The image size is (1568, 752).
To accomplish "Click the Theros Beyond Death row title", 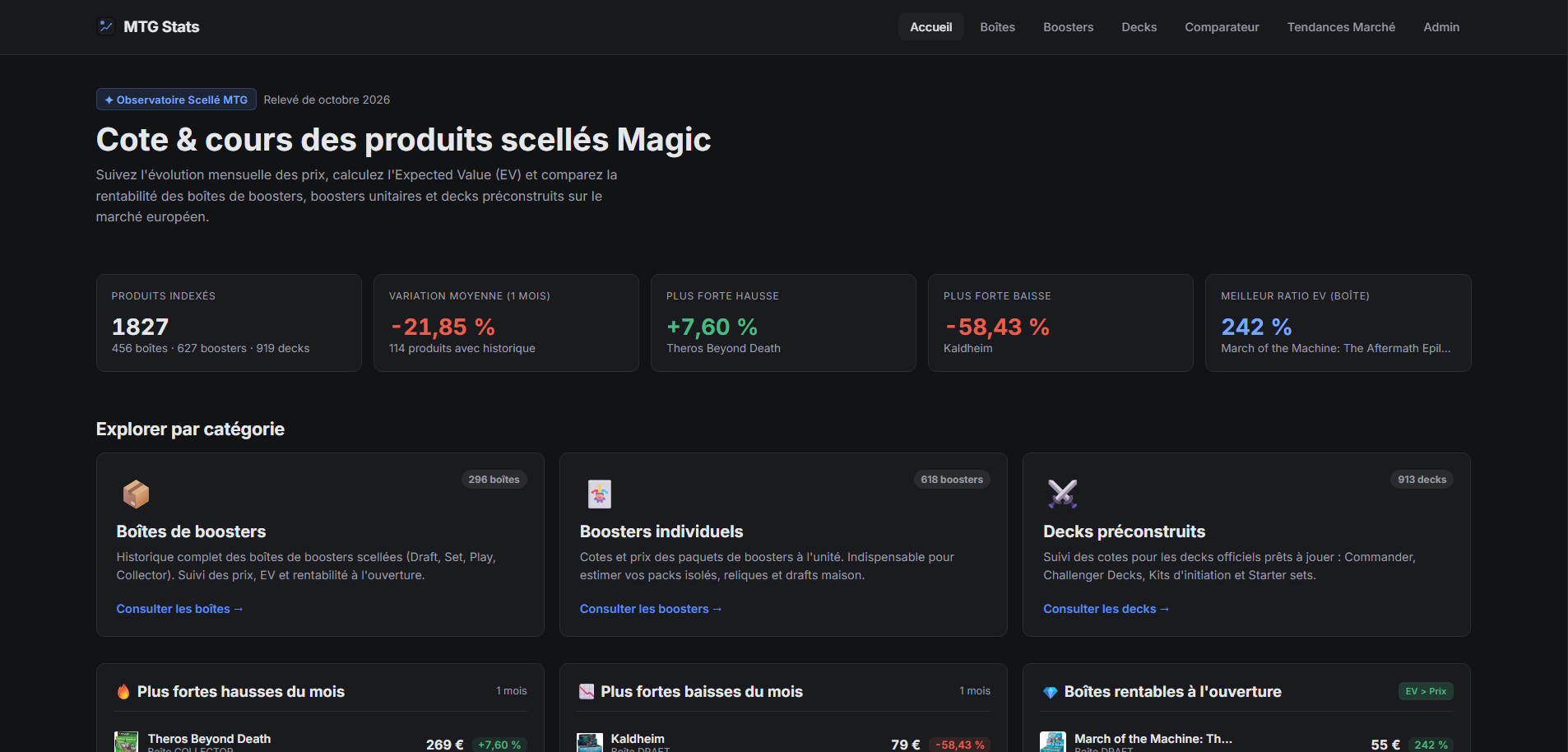I will tap(209, 739).
